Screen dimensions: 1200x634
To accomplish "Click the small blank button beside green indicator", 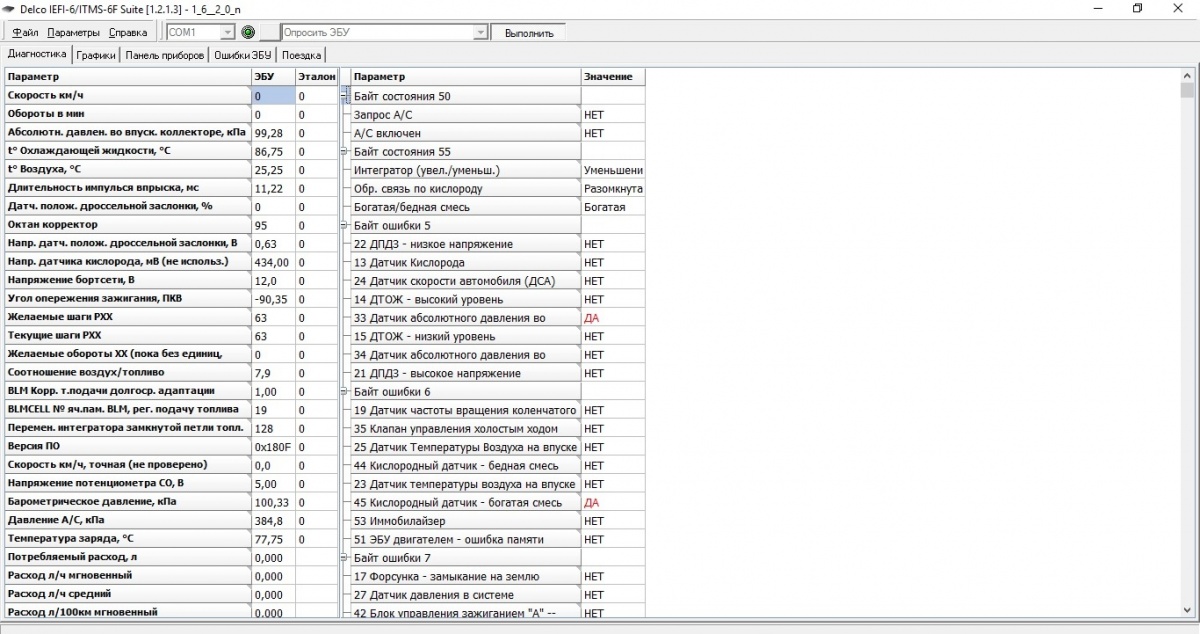I will [269, 32].
